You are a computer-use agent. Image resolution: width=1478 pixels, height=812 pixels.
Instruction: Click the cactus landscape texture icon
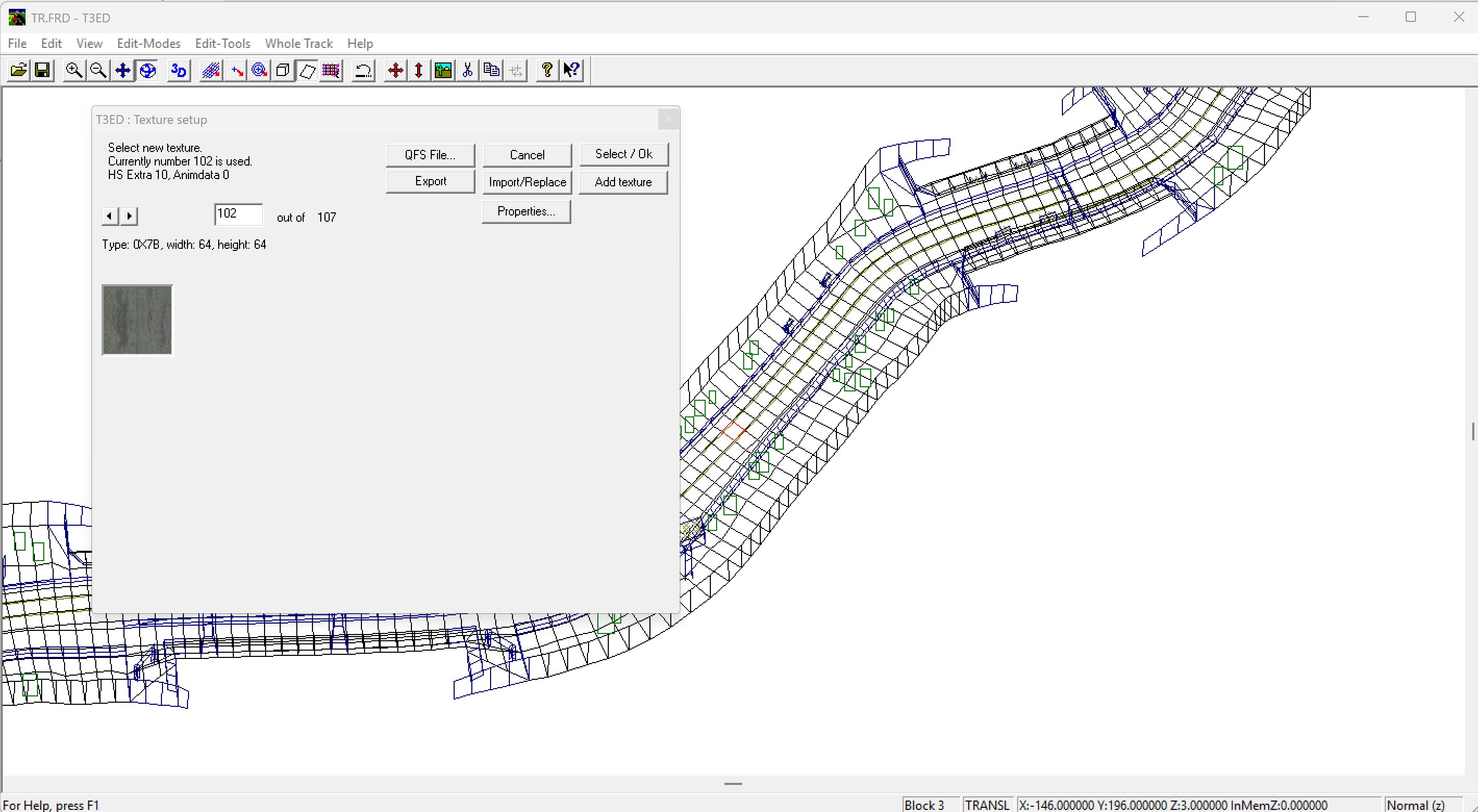(x=443, y=71)
